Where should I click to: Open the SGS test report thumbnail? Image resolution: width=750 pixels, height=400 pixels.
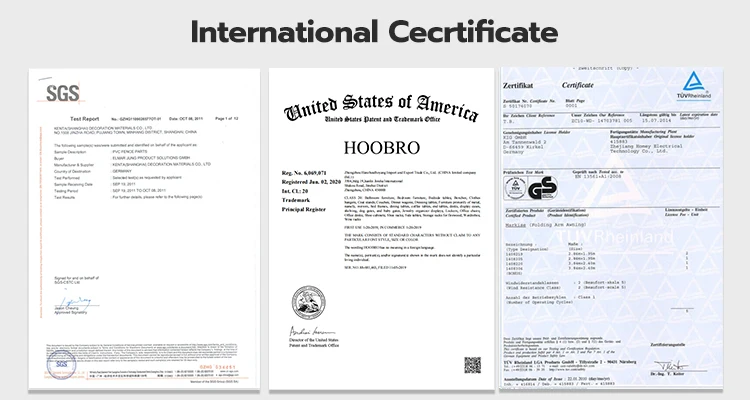click(x=144, y=229)
